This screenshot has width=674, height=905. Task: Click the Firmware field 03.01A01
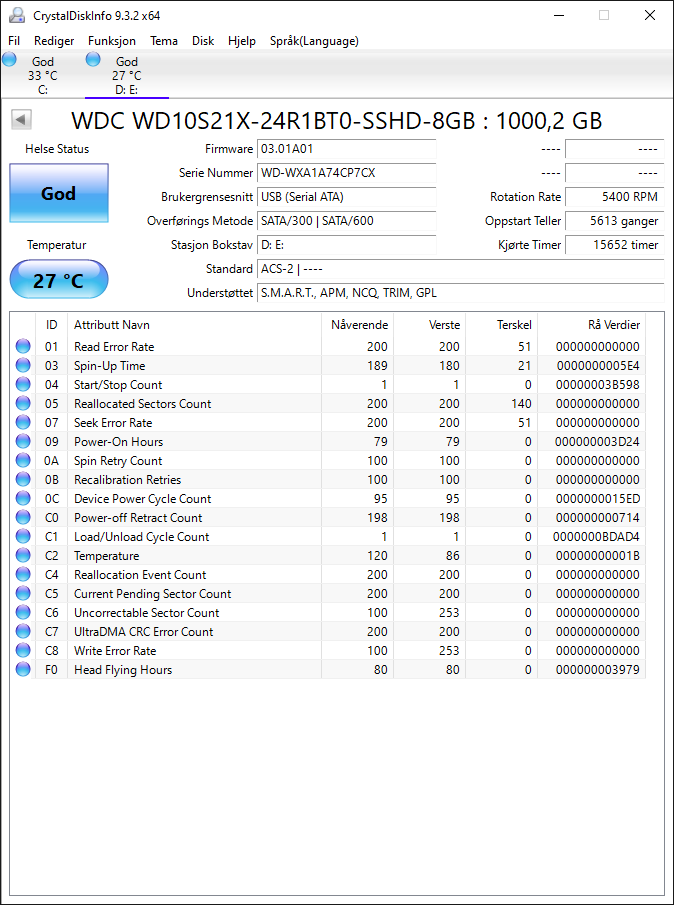pos(347,149)
